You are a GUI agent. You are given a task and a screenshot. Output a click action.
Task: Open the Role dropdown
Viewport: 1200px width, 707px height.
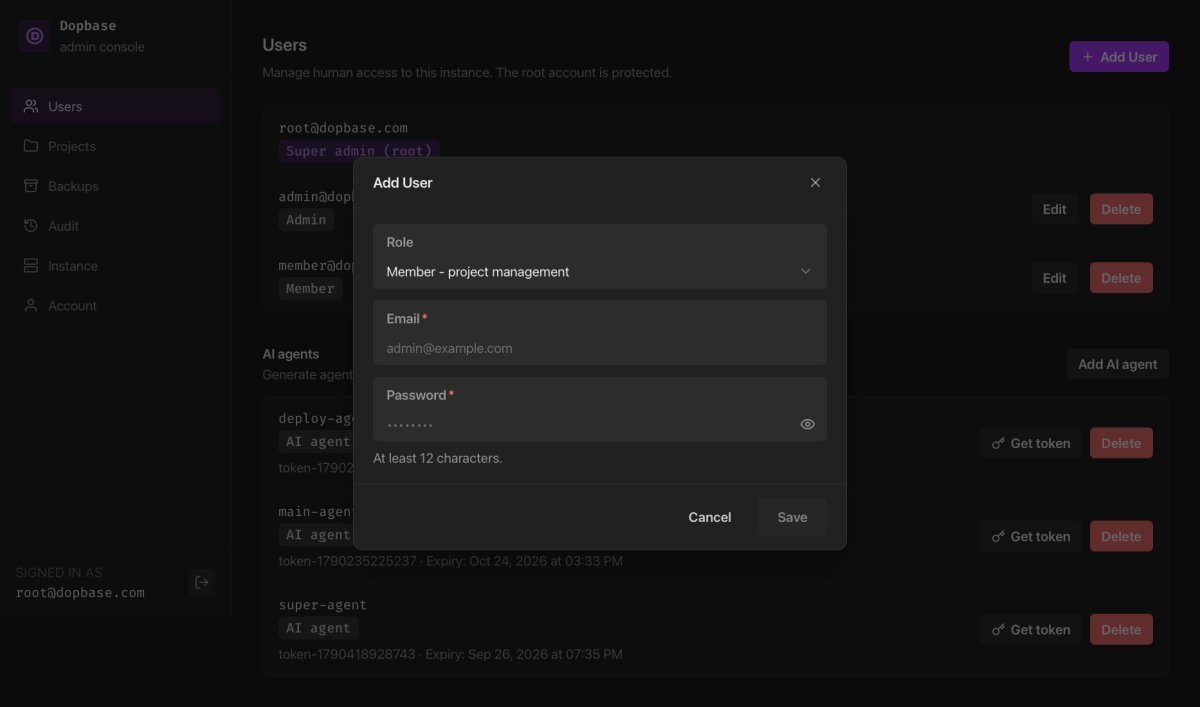(x=600, y=256)
